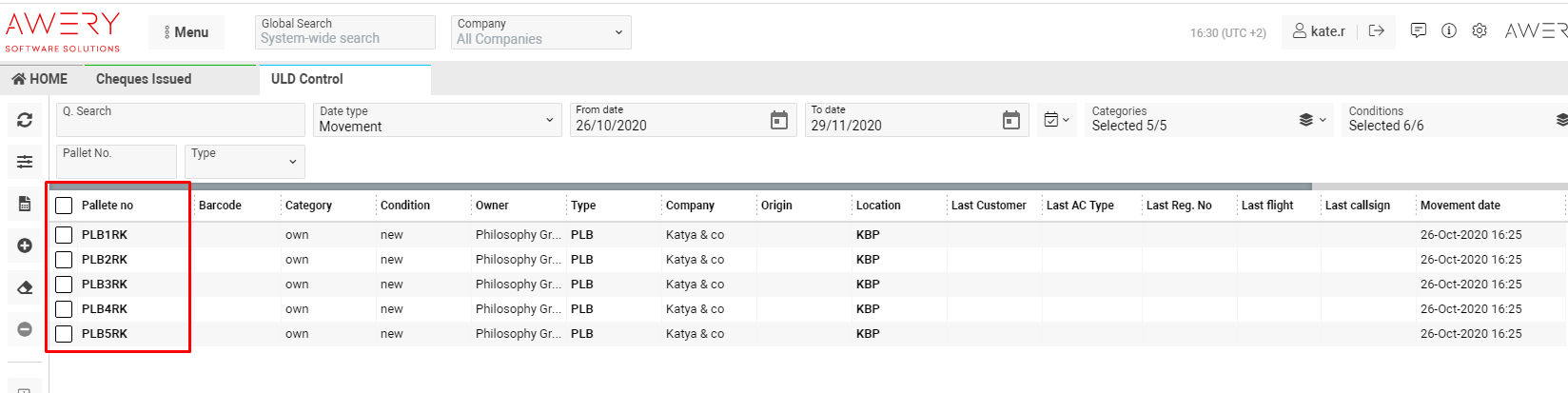Tick the checkbox for pallet PLB1RK
The image size is (1568, 393).
coord(64,235)
